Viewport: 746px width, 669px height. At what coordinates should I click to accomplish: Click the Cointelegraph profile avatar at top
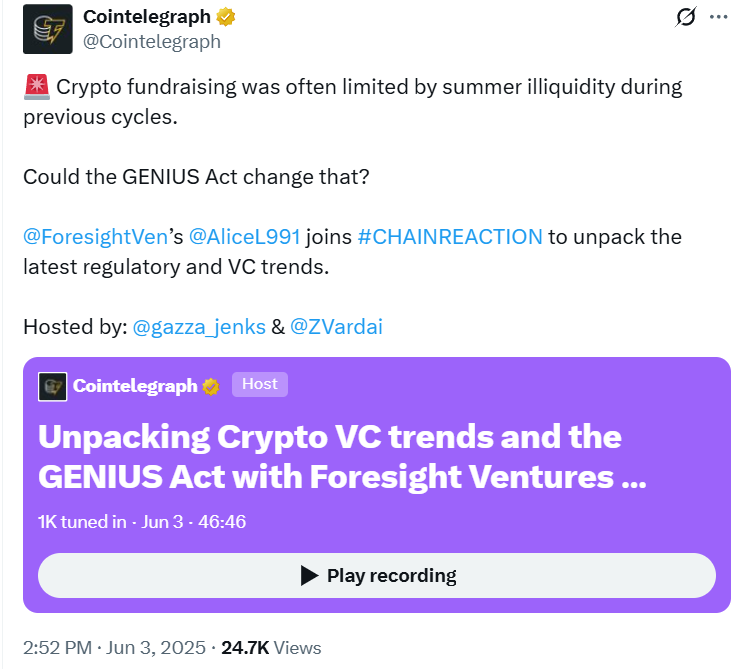(47, 29)
